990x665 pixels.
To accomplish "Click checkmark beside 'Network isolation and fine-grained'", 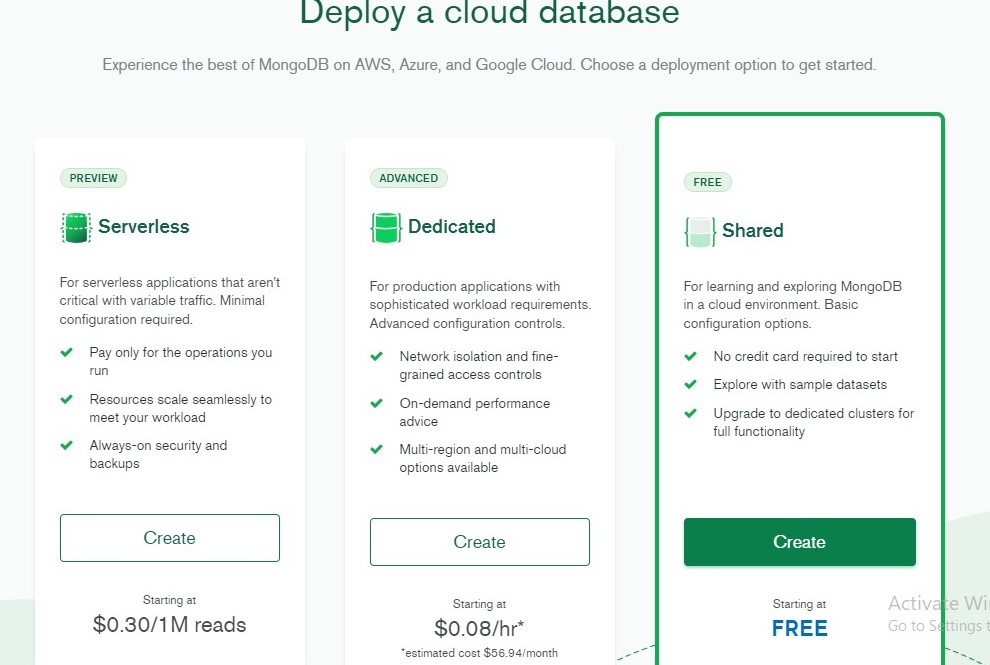I will tap(376, 356).
